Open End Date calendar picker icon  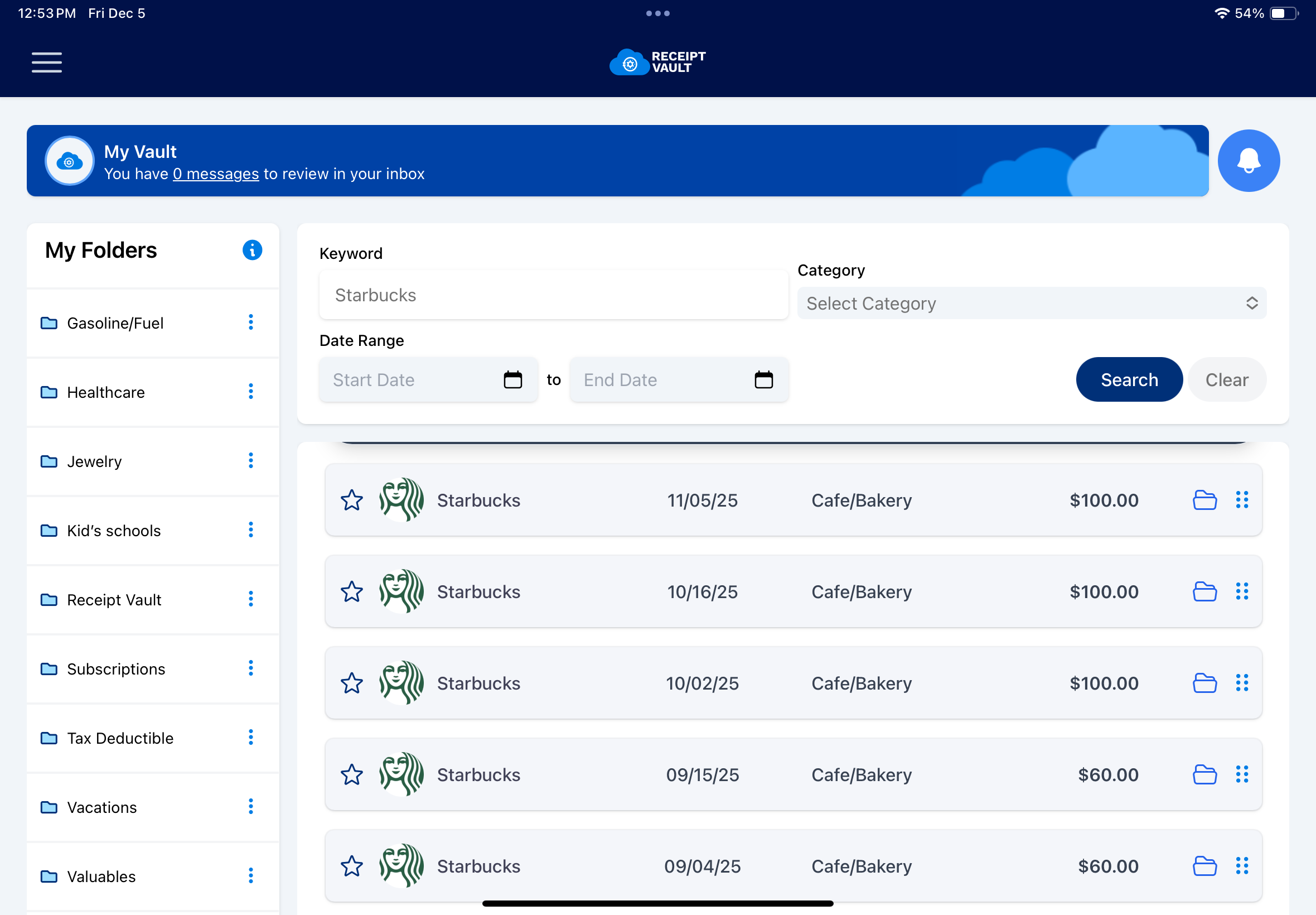coord(763,379)
